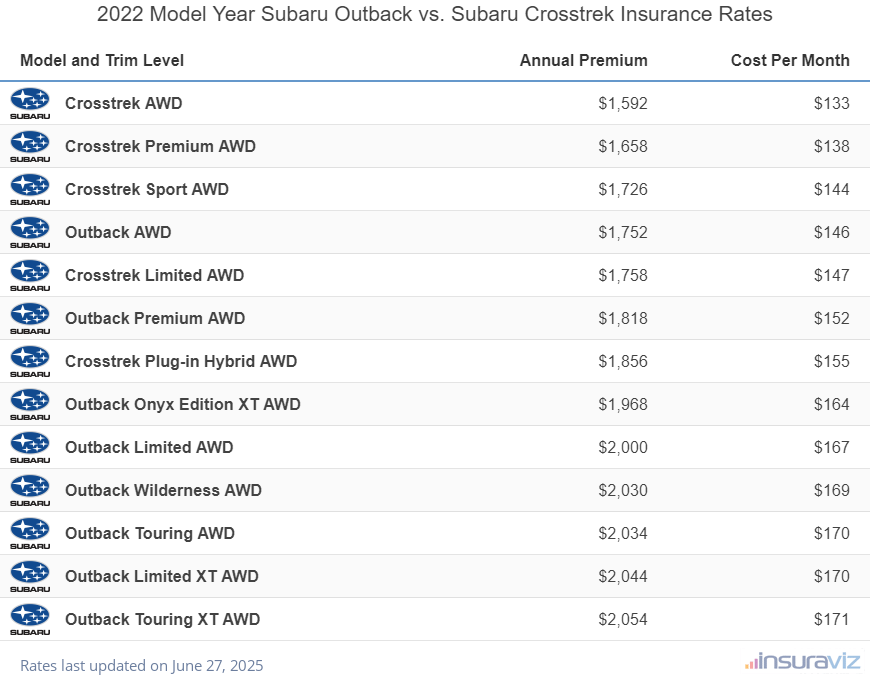The height and width of the screenshot is (681, 870).
Task: Select the Crosstrek Limited AWD trim name
Action: pyautogui.click(x=155, y=275)
